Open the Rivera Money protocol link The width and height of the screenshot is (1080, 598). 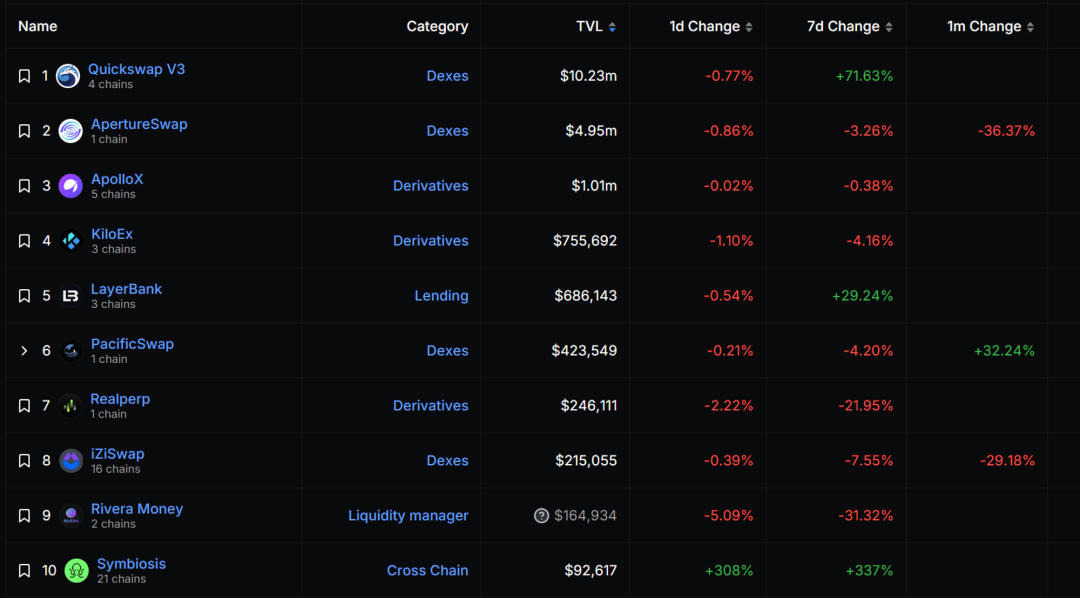click(x=137, y=509)
